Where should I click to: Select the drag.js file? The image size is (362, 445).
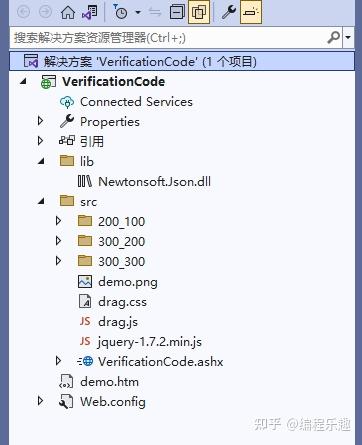[118, 322]
